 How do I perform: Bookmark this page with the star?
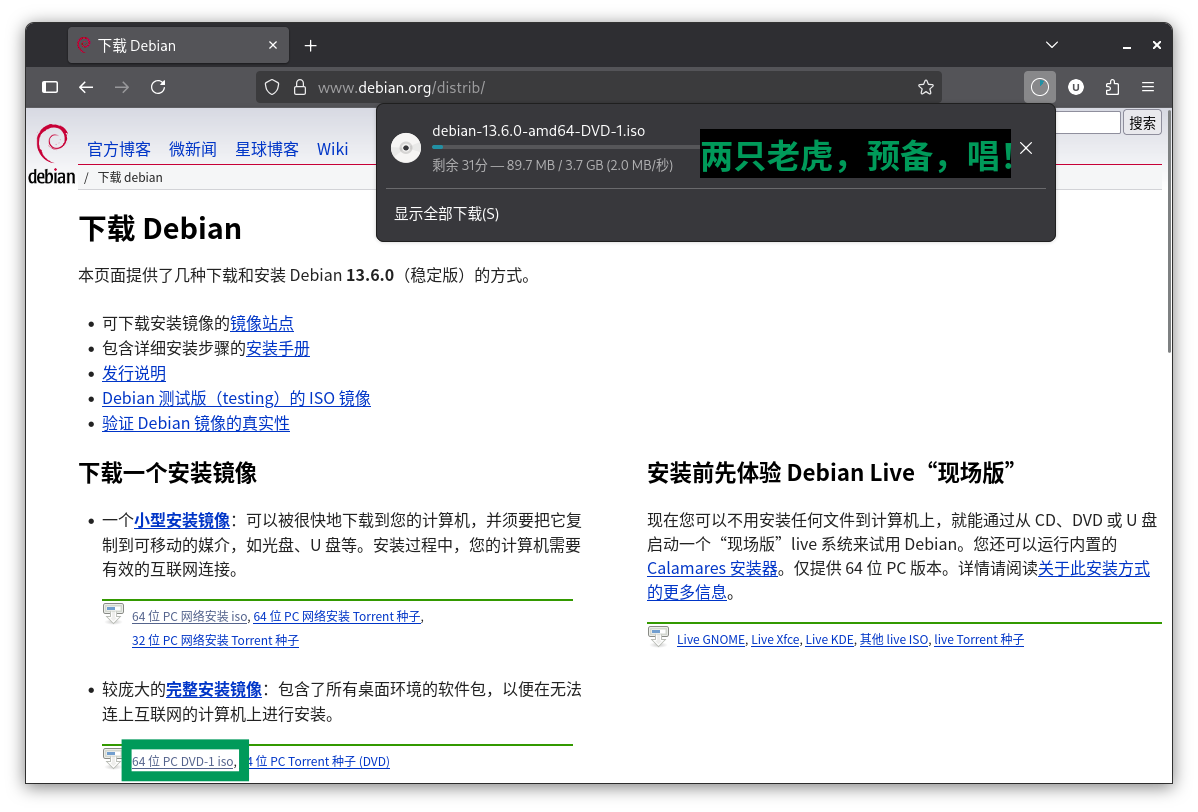926,87
